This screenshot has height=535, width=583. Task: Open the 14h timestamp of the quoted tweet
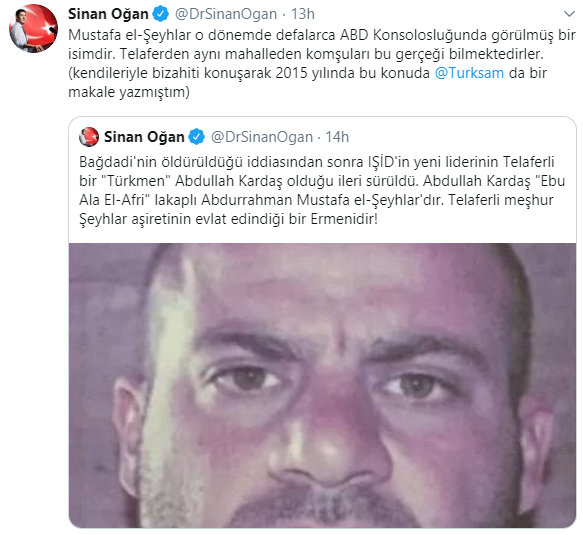pos(337,137)
